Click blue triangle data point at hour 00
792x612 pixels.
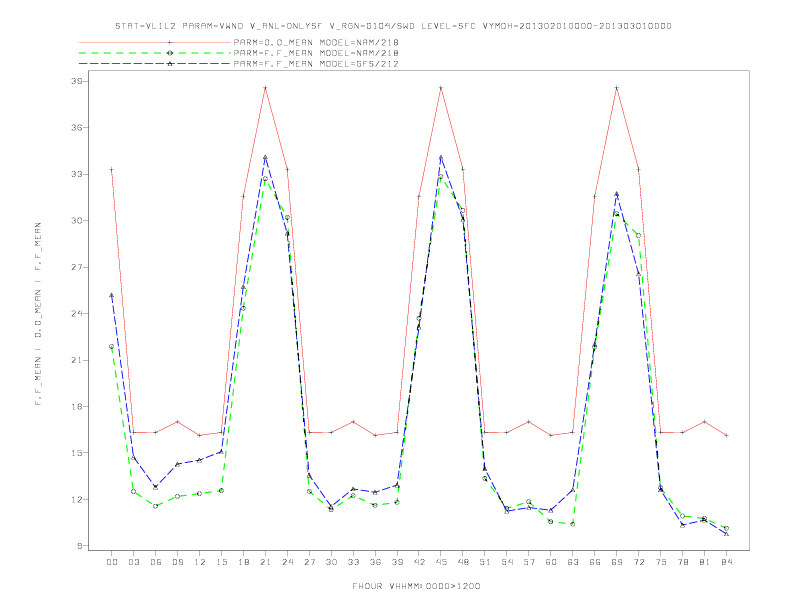point(112,295)
